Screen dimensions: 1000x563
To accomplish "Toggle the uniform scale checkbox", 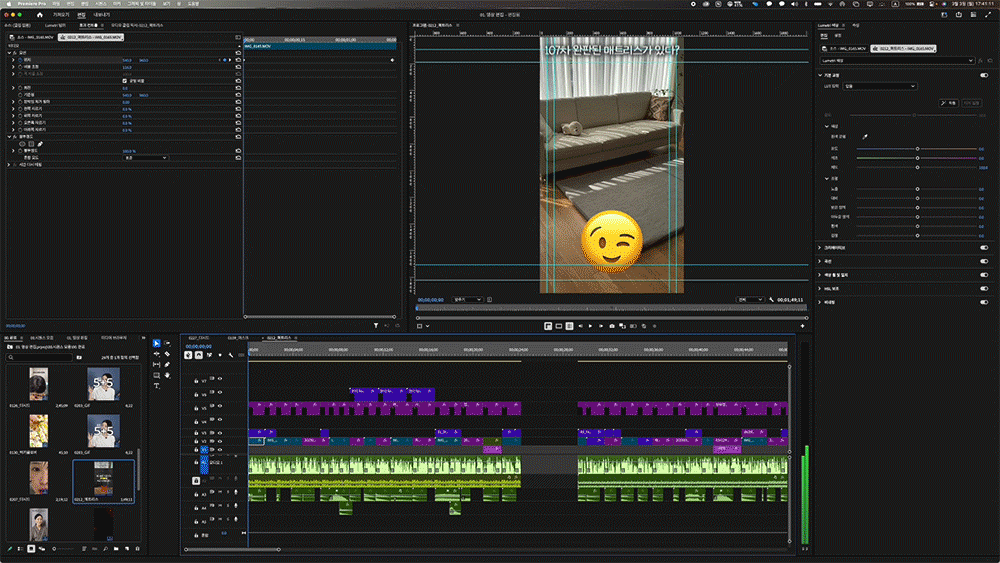I will 124,81.
